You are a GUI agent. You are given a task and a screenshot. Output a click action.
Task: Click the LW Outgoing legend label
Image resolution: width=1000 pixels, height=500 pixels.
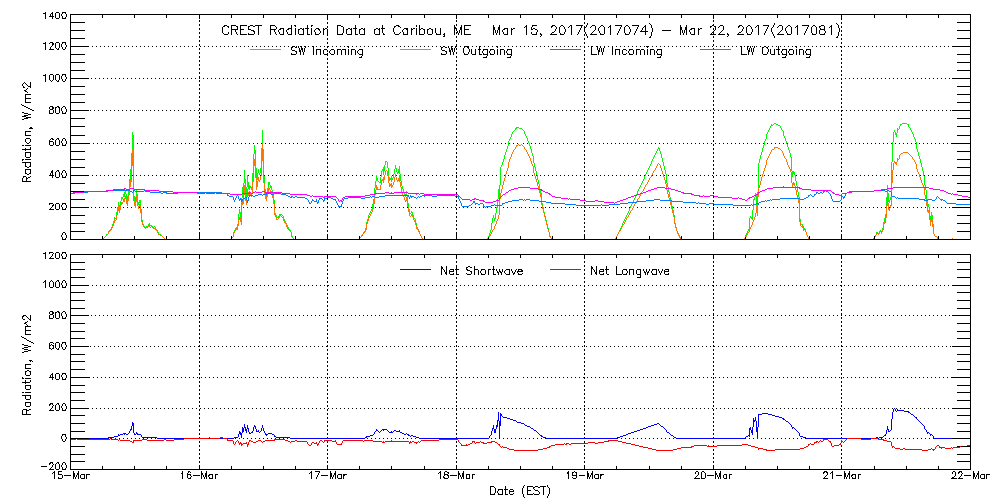(775, 51)
